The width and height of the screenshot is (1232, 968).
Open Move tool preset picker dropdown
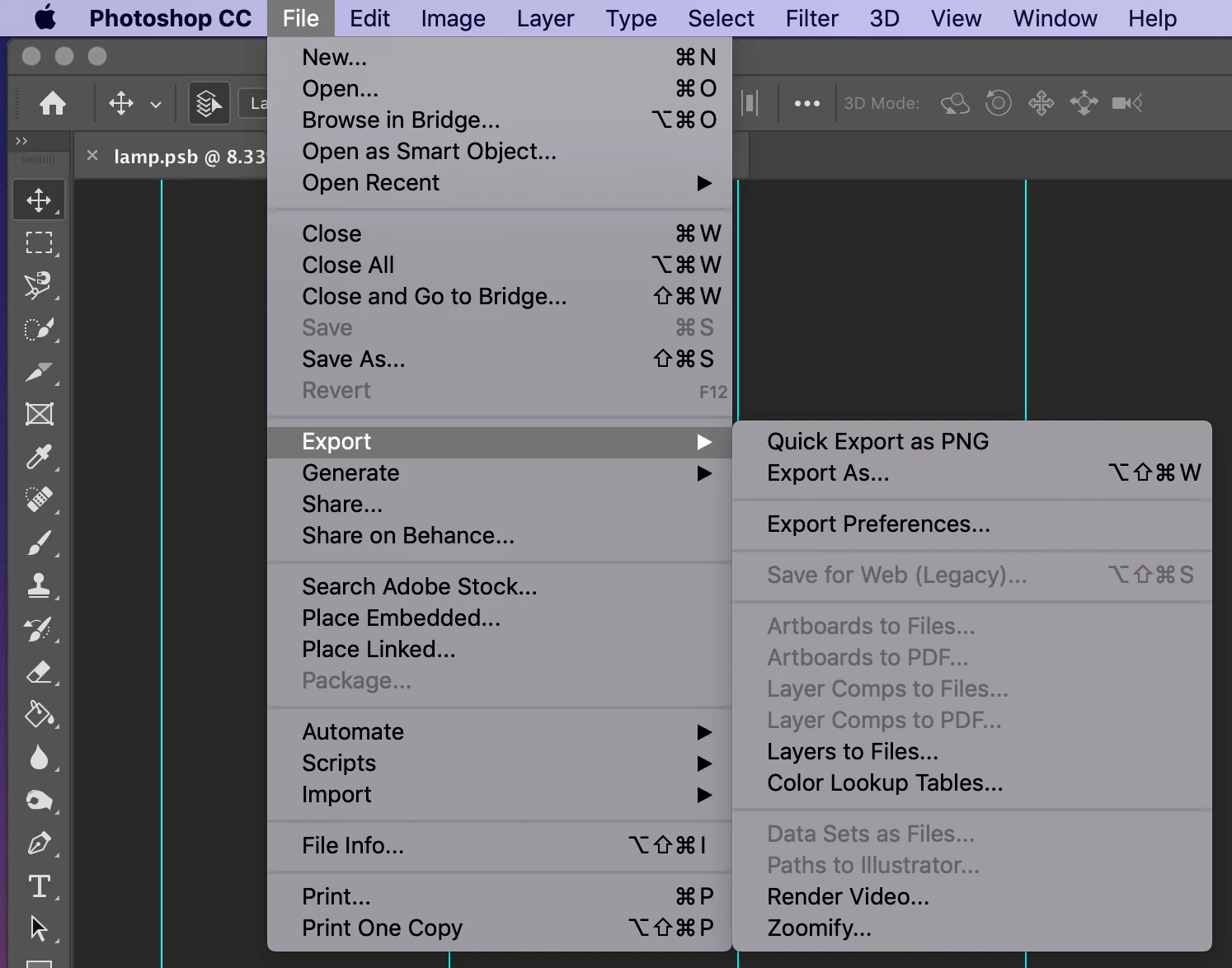[x=156, y=105]
